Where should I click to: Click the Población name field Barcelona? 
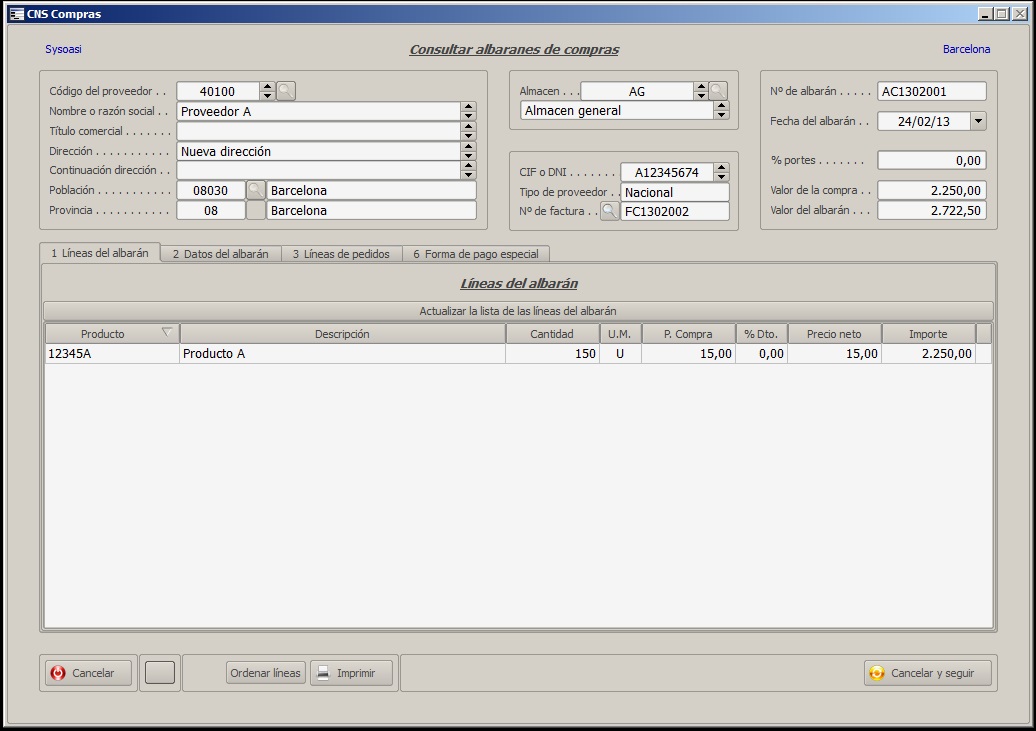[371, 190]
